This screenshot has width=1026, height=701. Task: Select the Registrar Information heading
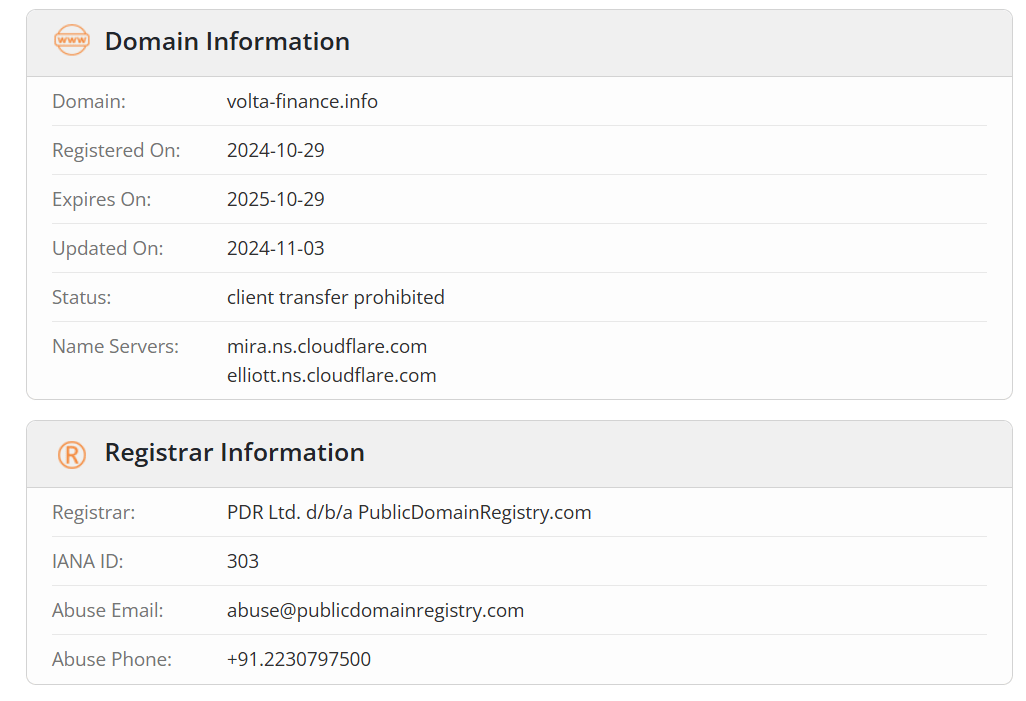point(234,452)
